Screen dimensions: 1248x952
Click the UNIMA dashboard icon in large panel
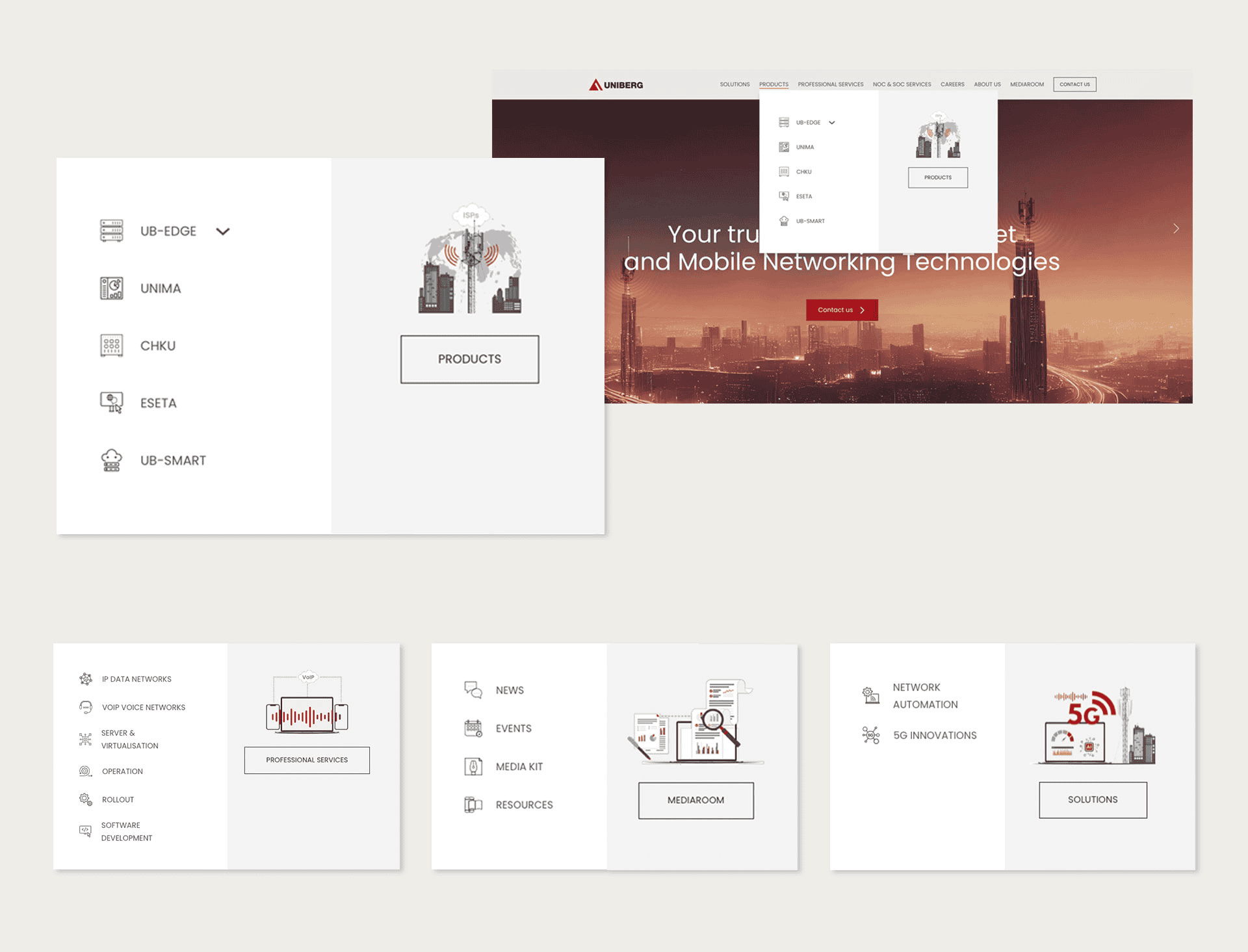click(111, 288)
